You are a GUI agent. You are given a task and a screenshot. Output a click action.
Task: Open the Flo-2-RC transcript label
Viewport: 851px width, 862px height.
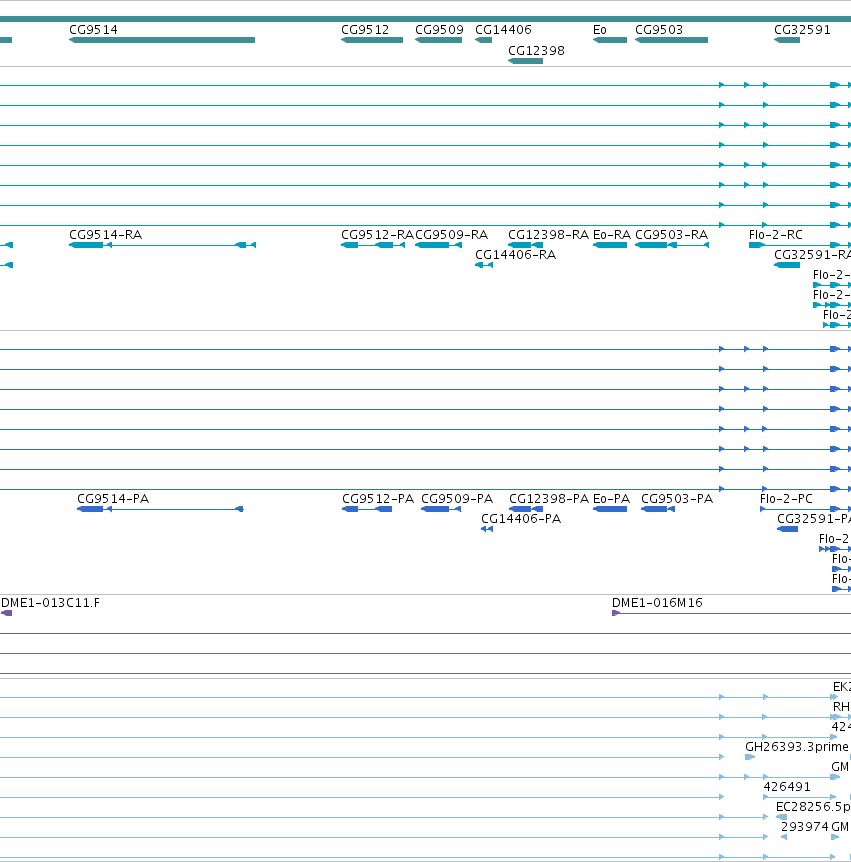(776, 235)
